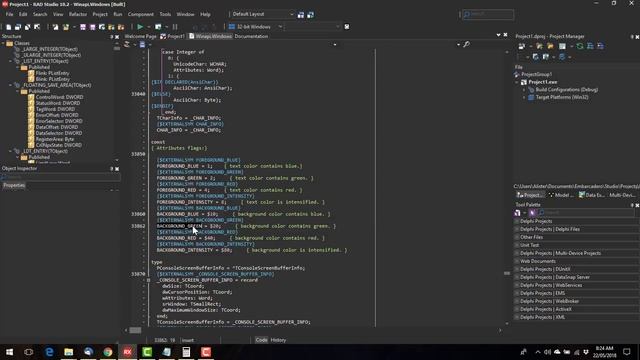Open Google Chrome from the taskbar
This screenshot has height=360, width=640.
[108, 352]
